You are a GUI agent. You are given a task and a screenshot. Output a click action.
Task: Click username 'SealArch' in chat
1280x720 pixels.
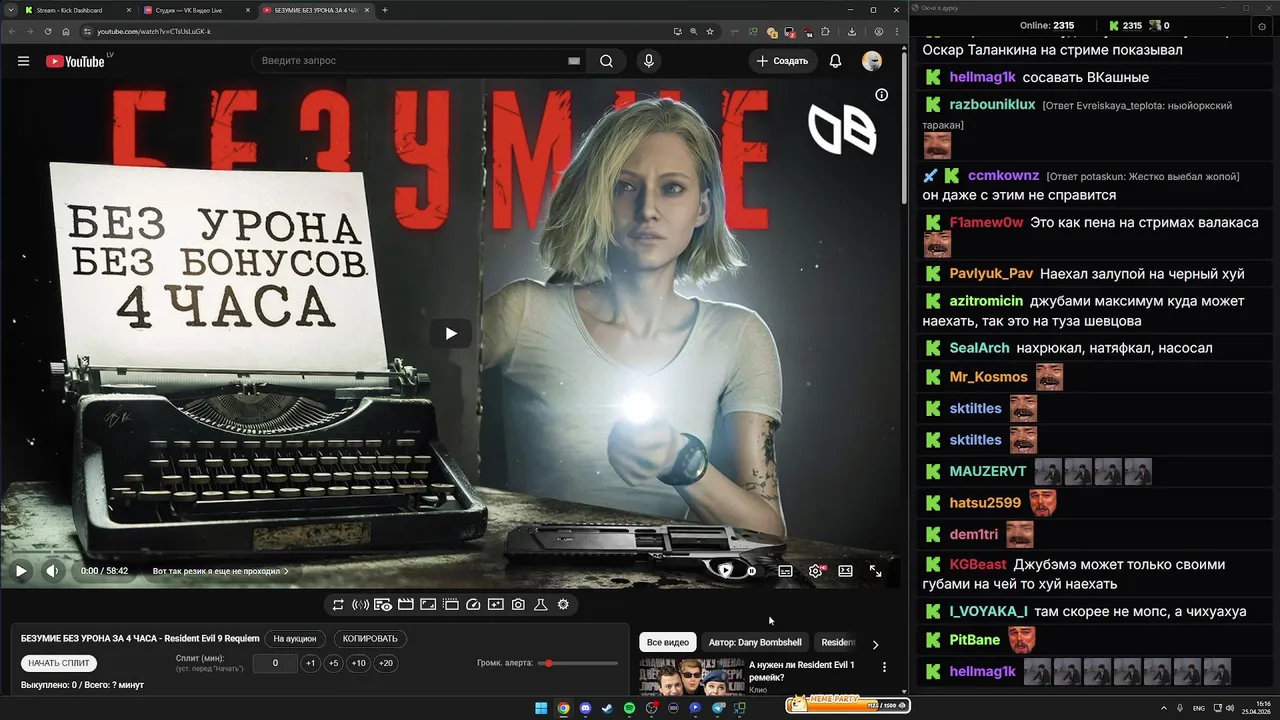[979, 348]
